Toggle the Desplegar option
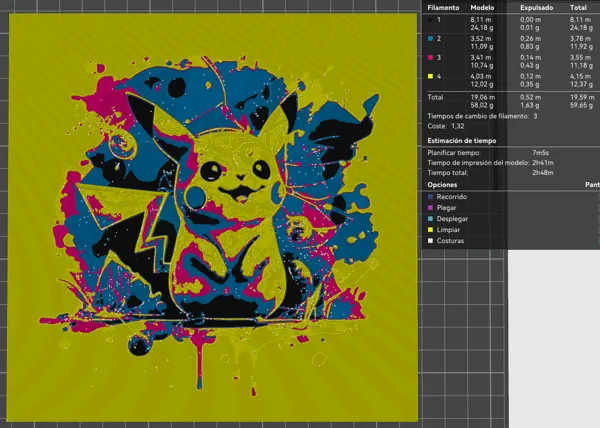The height and width of the screenshot is (428, 600). tap(448, 219)
